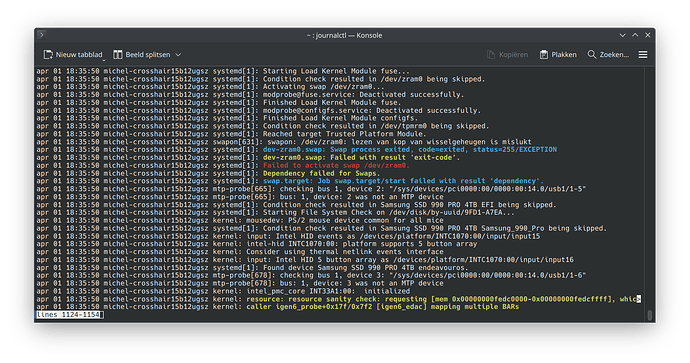Click the 'Samsung_990_Pro being skipped' line
This screenshot has width=690, height=363.
tap(321, 228)
